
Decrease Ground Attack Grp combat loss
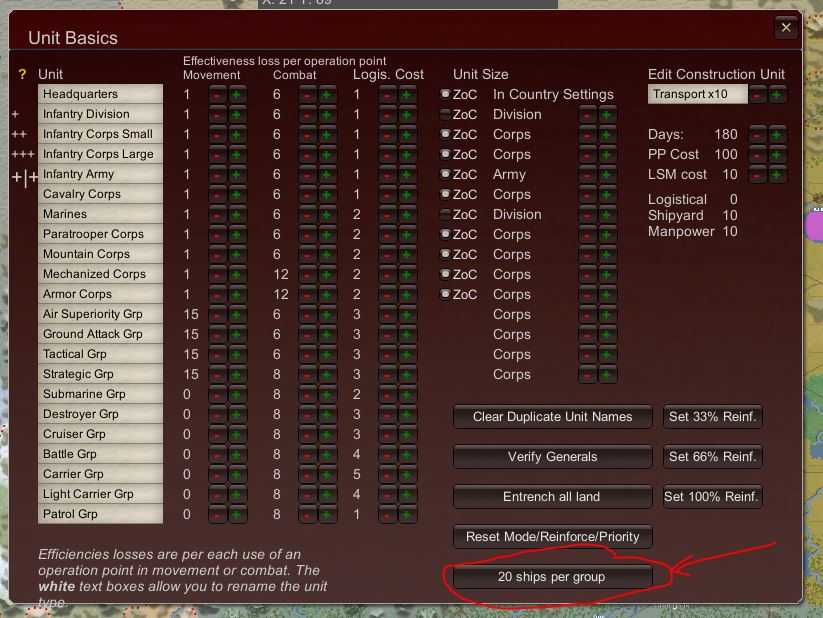click(x=308, y=334)
